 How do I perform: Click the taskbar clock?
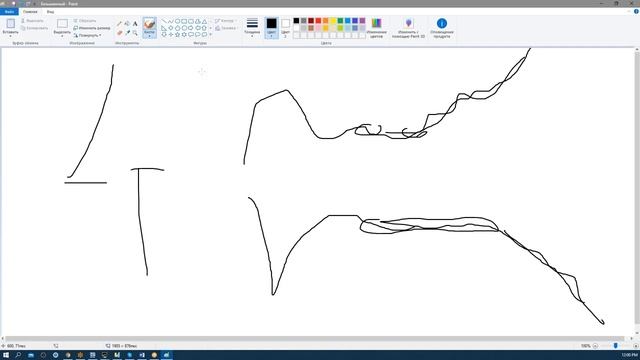629,355
